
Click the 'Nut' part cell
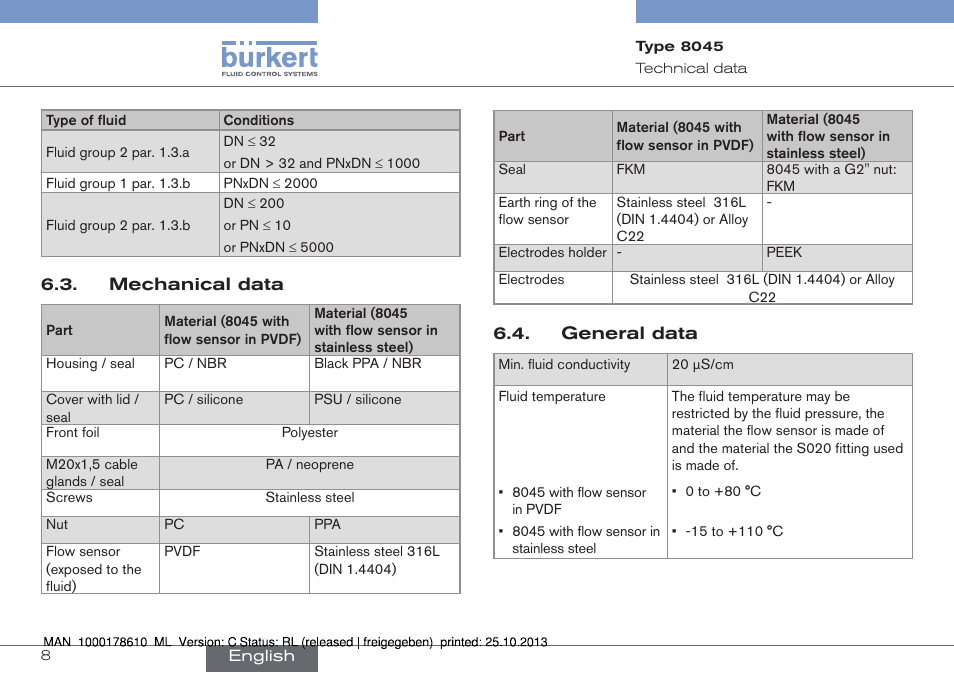(100, 529)
